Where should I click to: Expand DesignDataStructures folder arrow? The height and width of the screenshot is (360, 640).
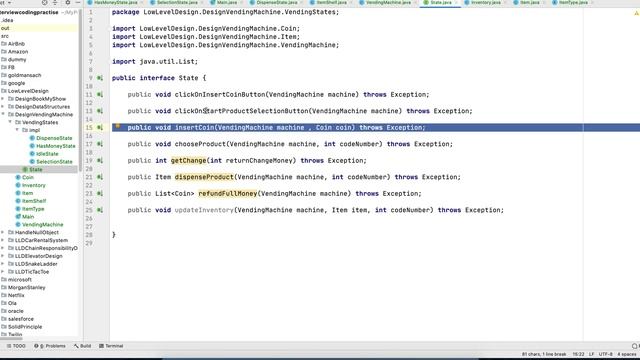click(x=3, y=107)
